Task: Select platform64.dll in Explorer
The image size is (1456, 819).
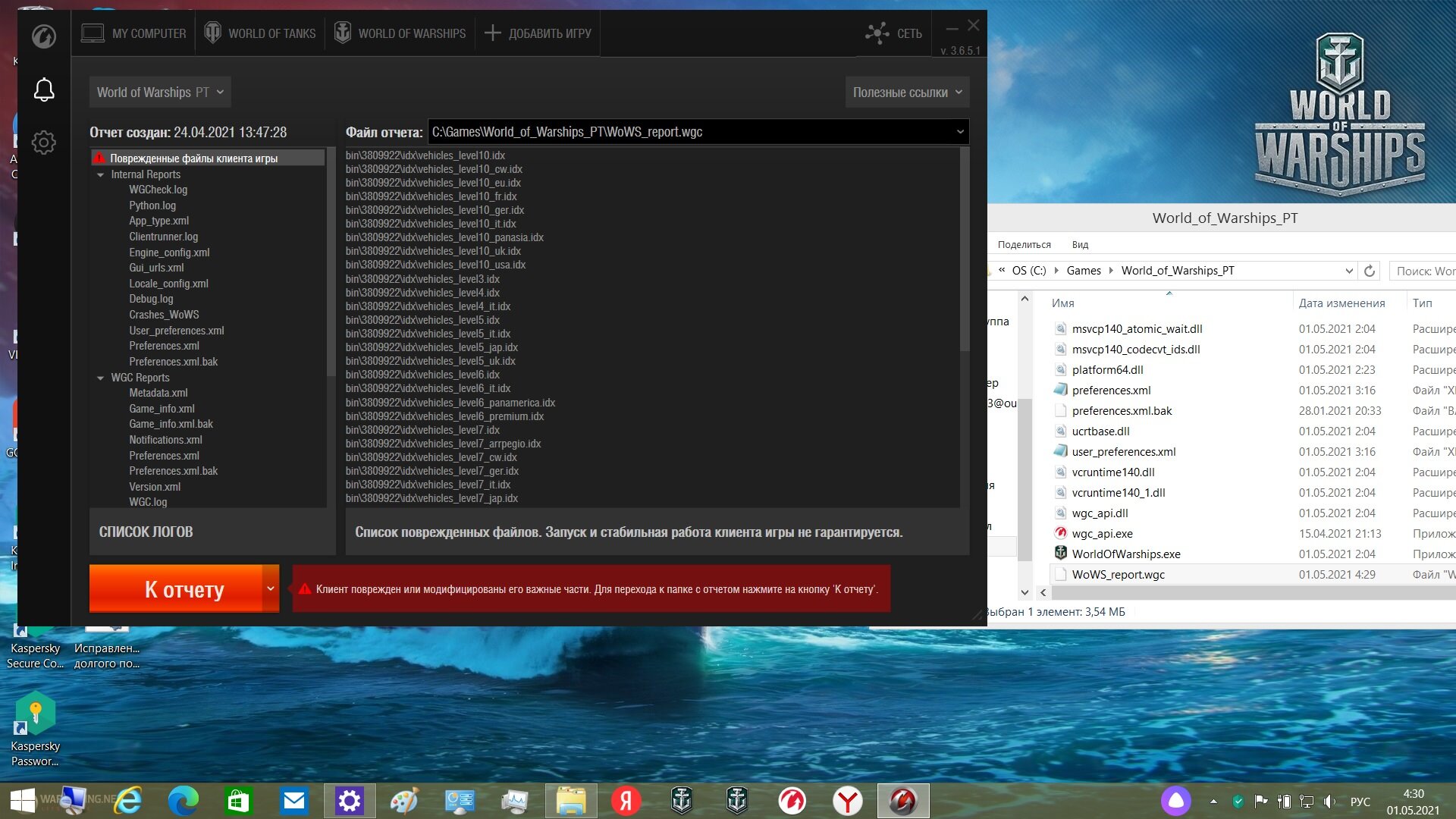Action: [x=1107, y=369]
